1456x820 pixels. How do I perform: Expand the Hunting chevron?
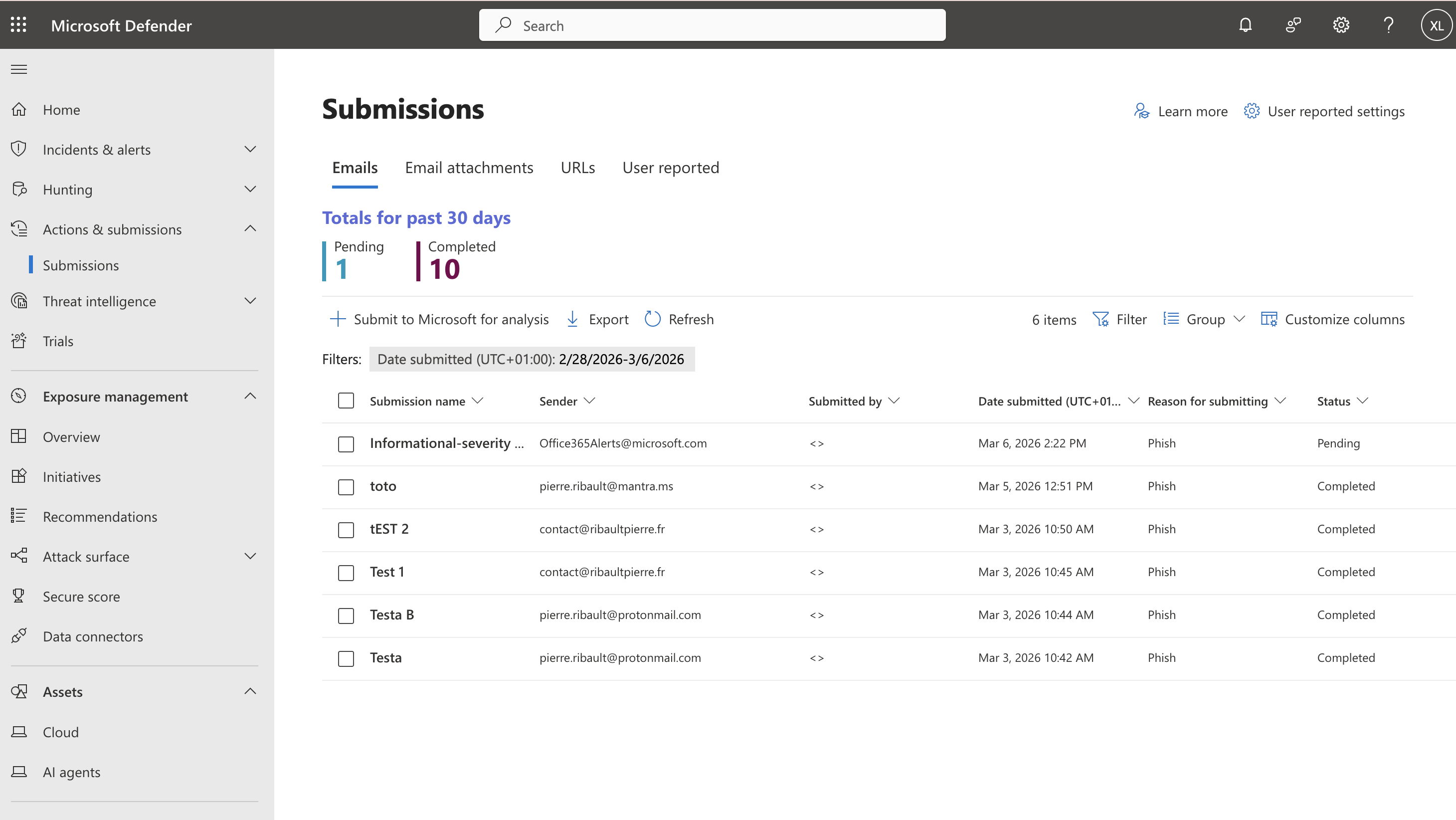pyautogui.click(x=250, y=189)
